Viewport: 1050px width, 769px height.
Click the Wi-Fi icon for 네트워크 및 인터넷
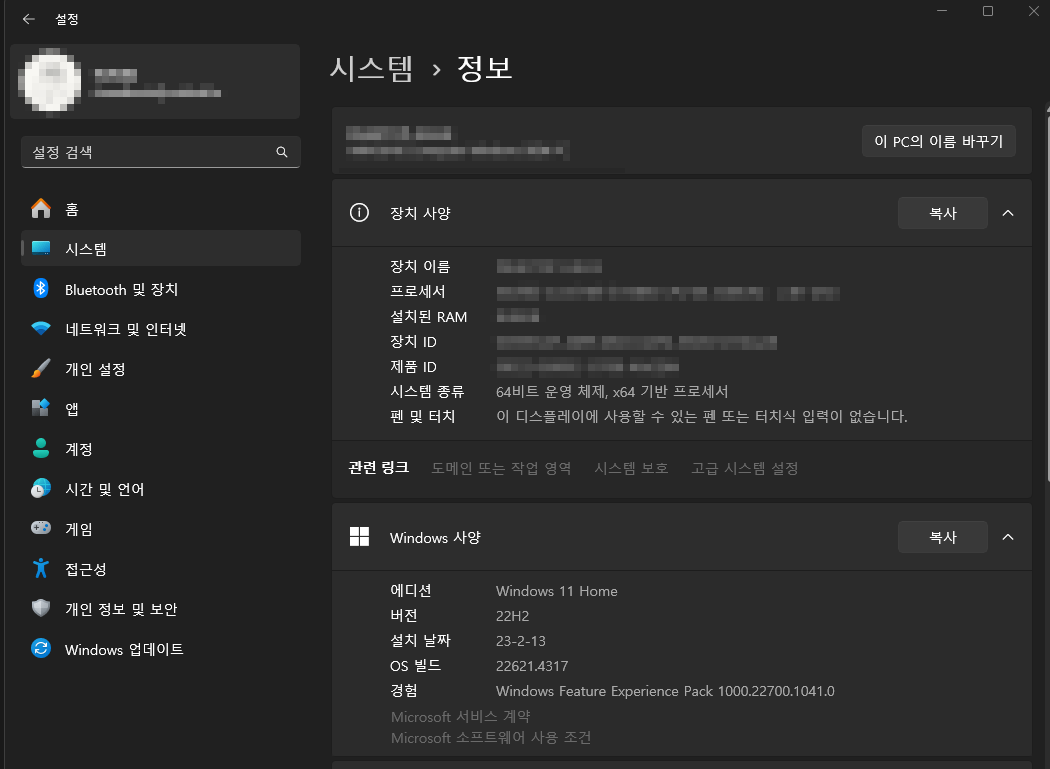[41, 328]
